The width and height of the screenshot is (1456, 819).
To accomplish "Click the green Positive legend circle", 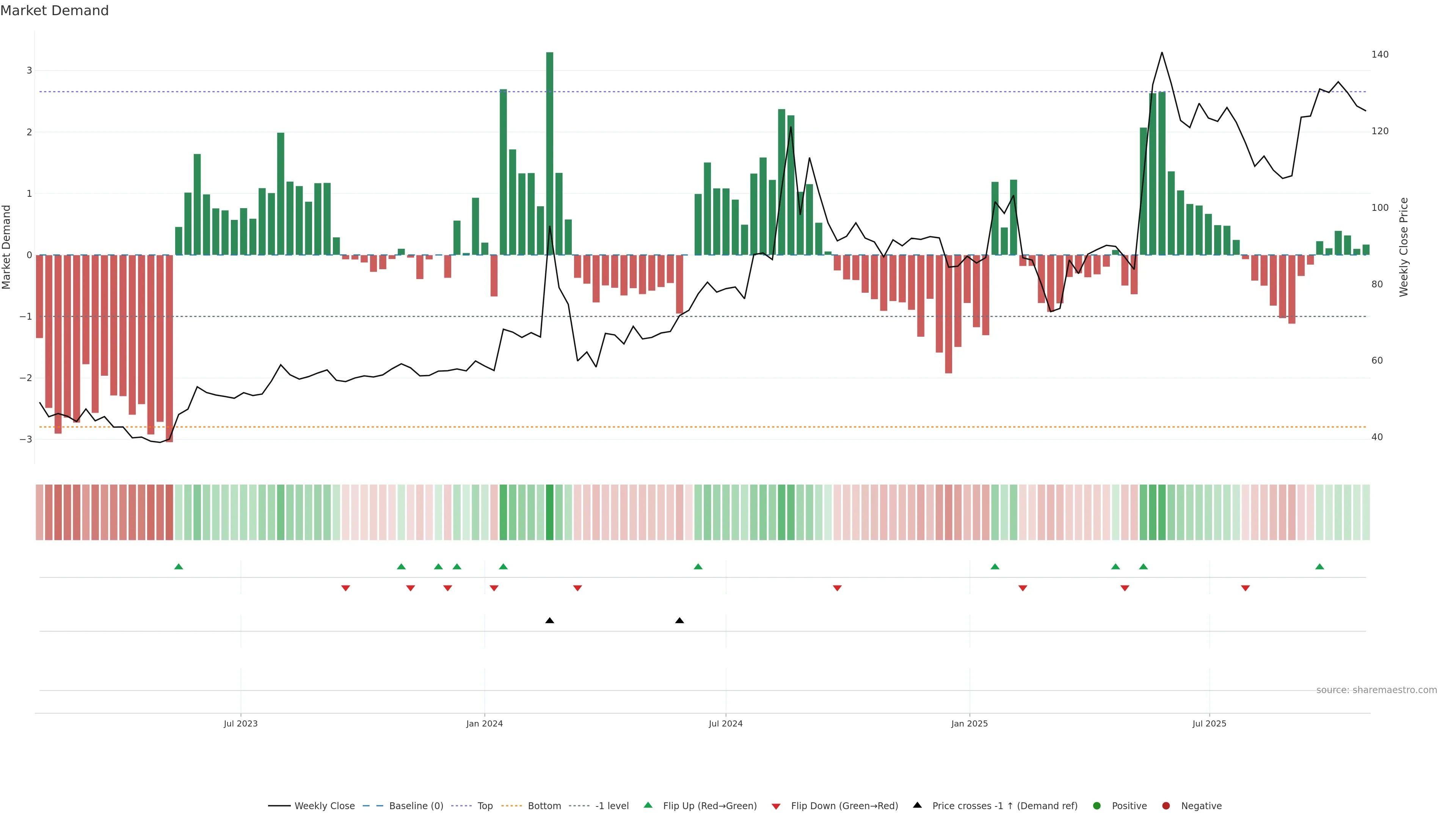I will click(1097, 805).
